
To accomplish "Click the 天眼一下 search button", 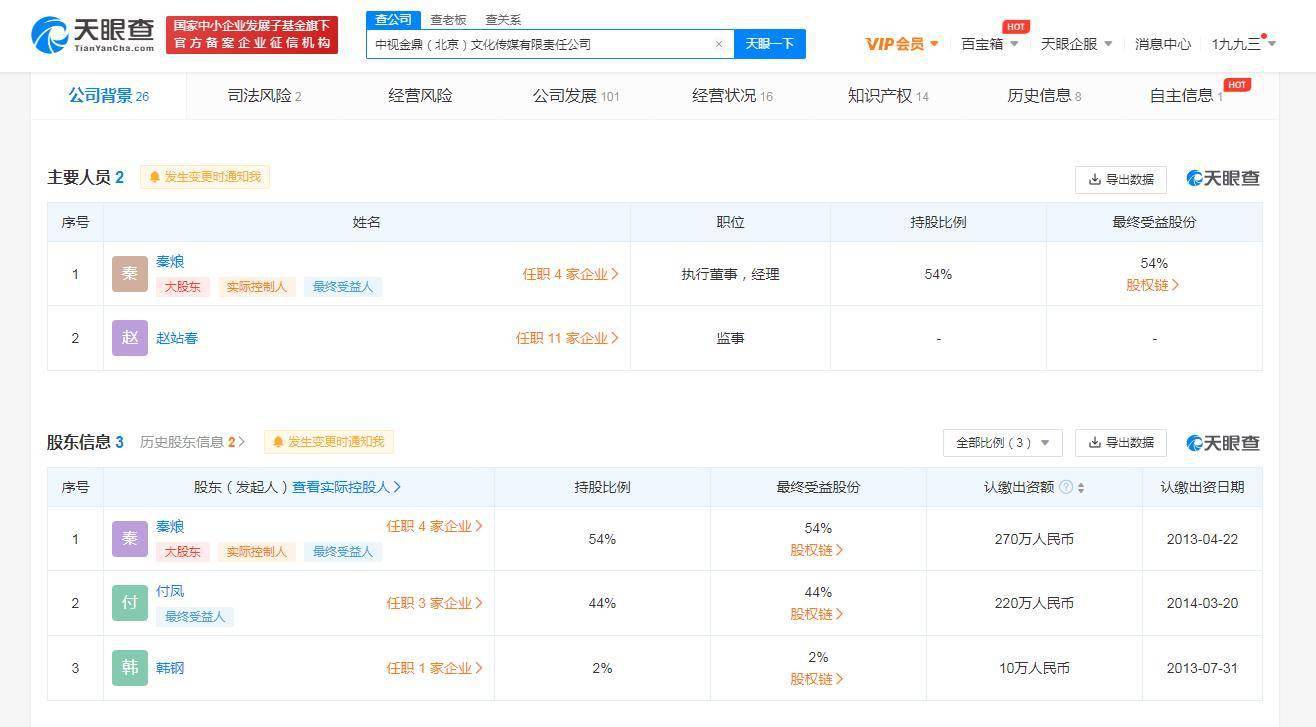I will click(769, 44).
